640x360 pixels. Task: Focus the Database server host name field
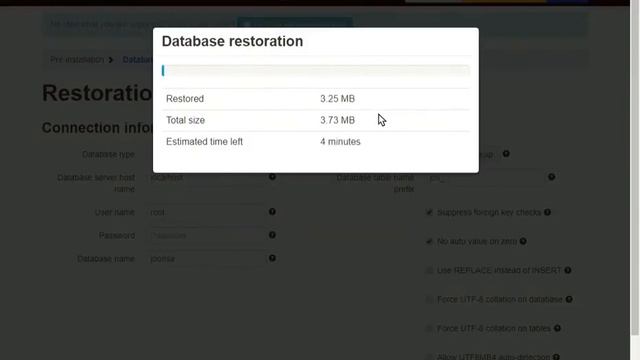pos(205,177)
